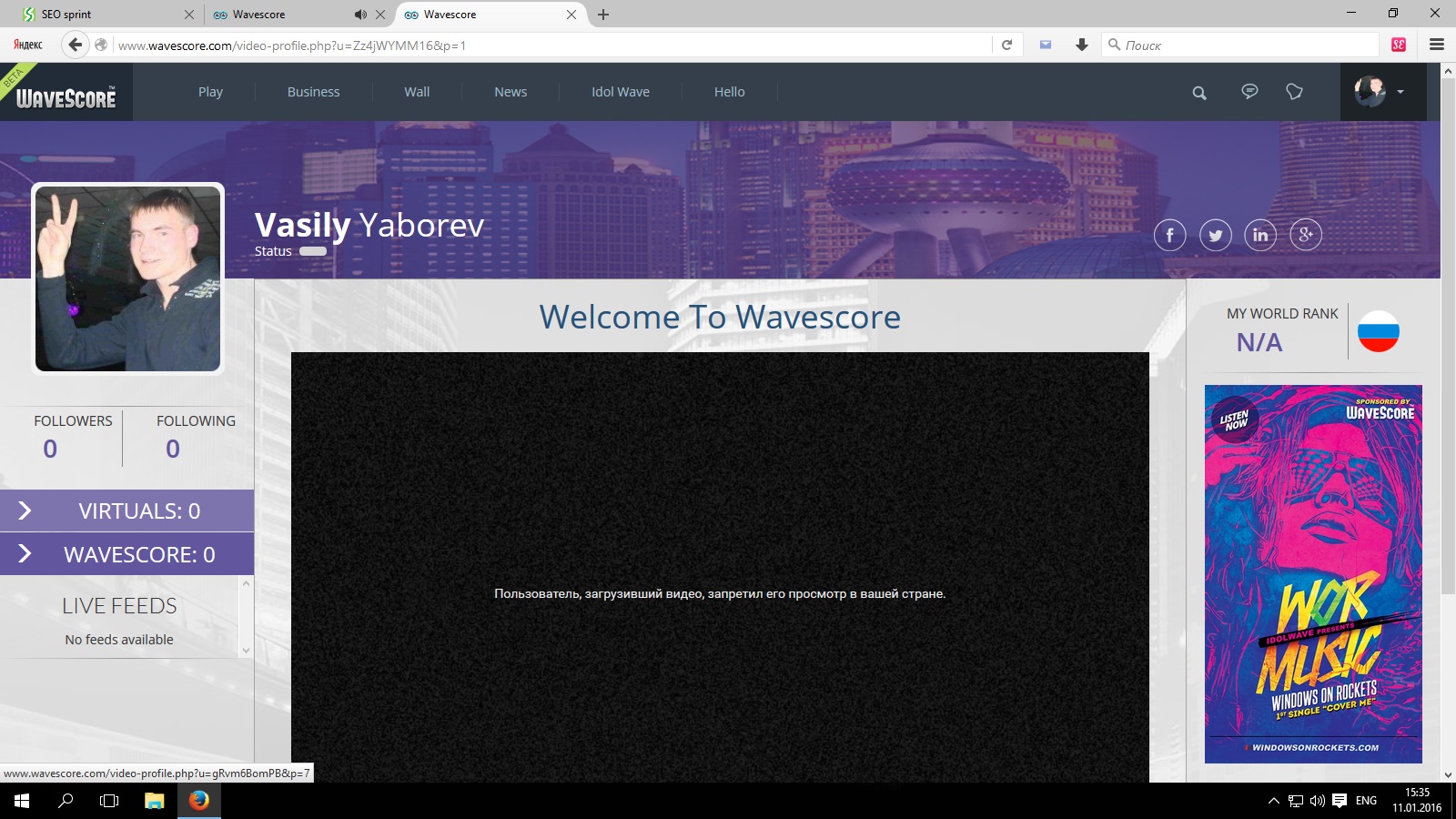The image size is (1456, 819).
Task: Click the page vertical scrollbar thumb
Action: (1448, 337)
